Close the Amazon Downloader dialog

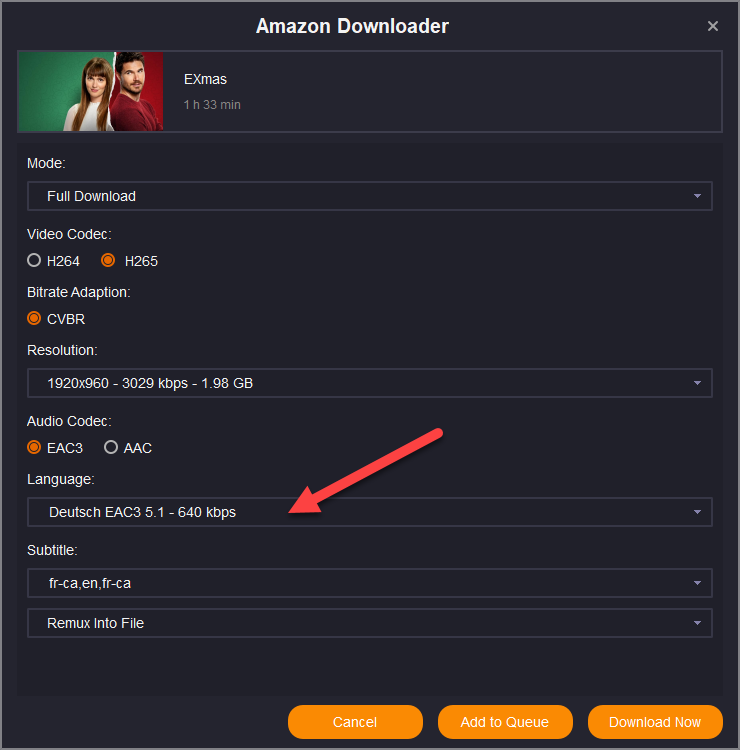712,26
